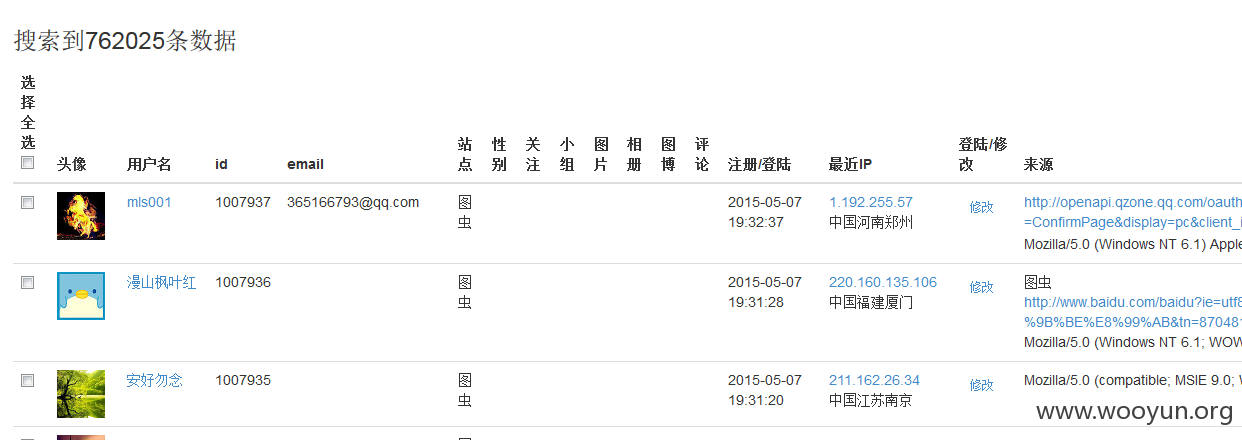1242x440 pixels.
Task: Click the 注册/登陆 column header
Action: coord(759,164)
